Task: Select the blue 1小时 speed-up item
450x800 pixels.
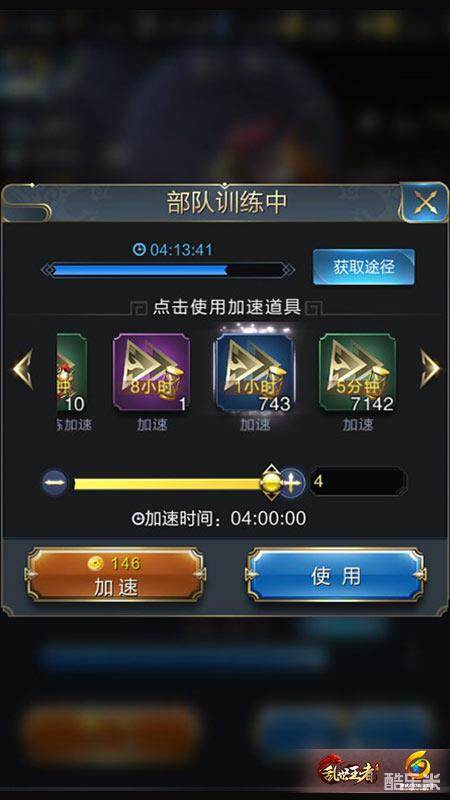Action: [x=254, y=372]
